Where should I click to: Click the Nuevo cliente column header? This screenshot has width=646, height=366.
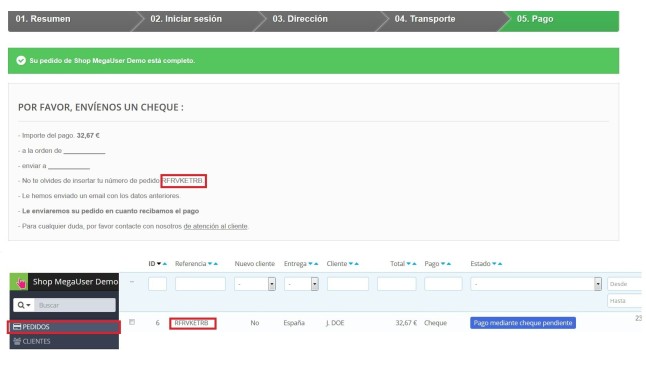255,264
